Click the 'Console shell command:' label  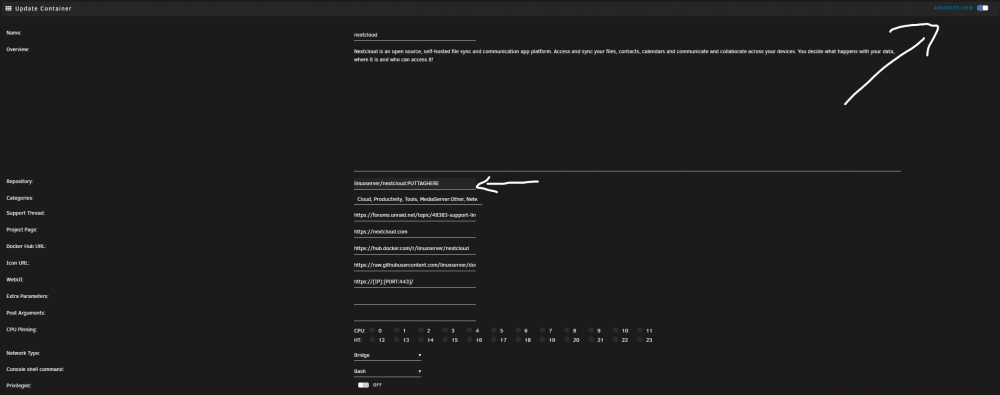pos(35,369)
